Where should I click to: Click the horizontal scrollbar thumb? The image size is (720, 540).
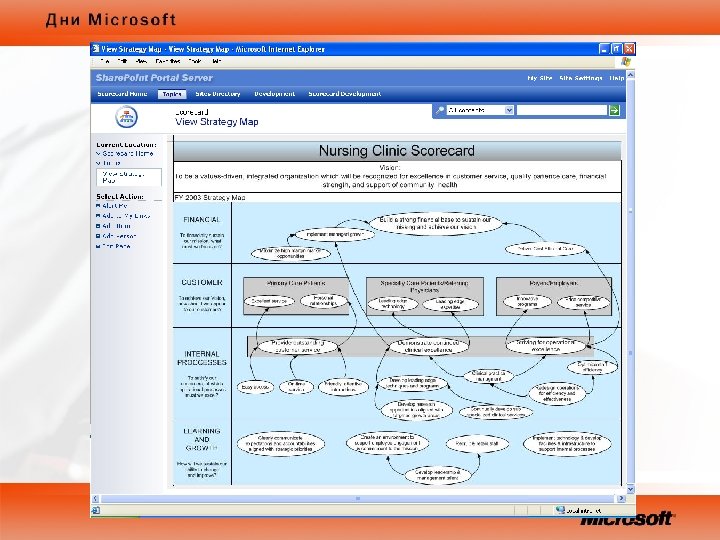358,498
